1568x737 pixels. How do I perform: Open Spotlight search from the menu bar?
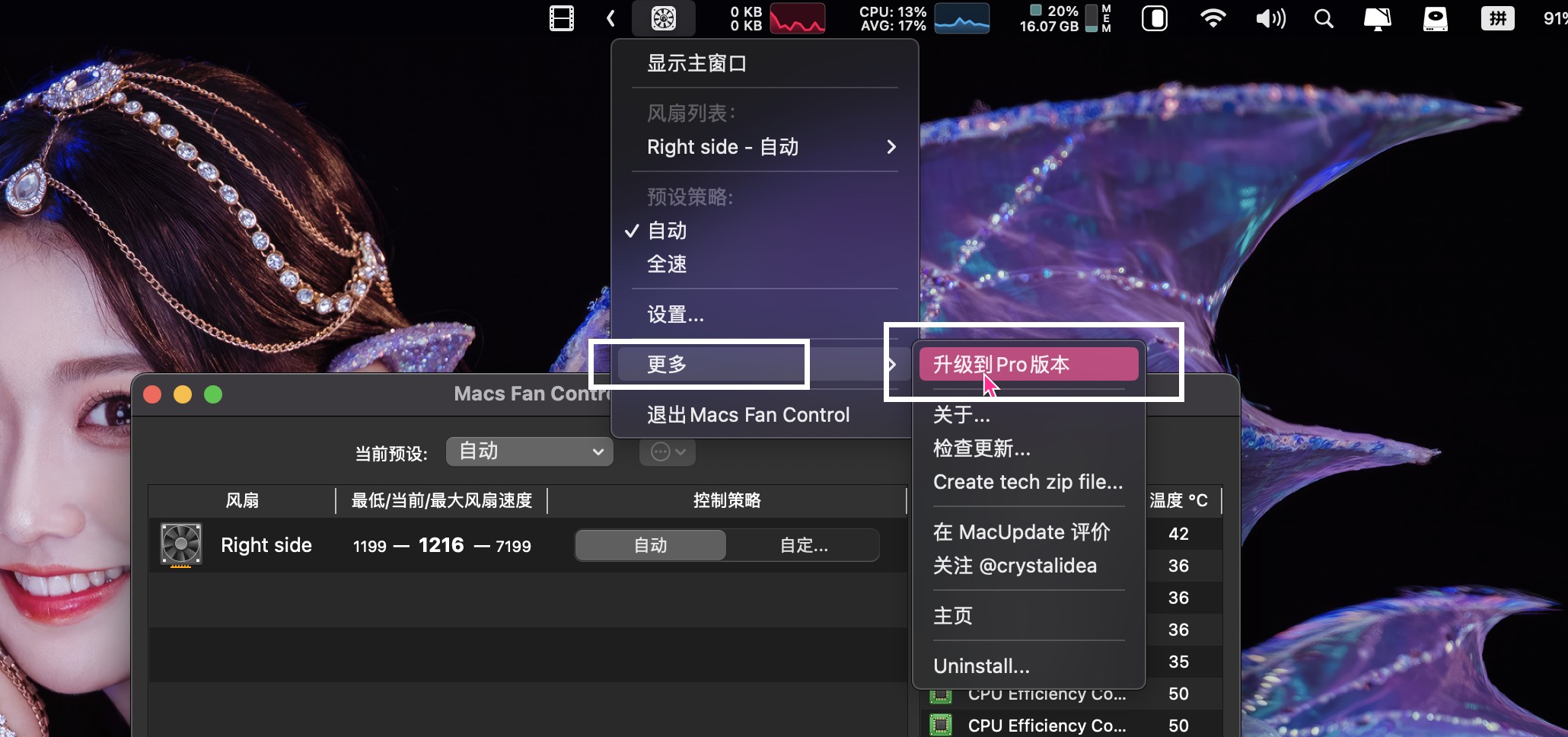(x=1323, y=18)
